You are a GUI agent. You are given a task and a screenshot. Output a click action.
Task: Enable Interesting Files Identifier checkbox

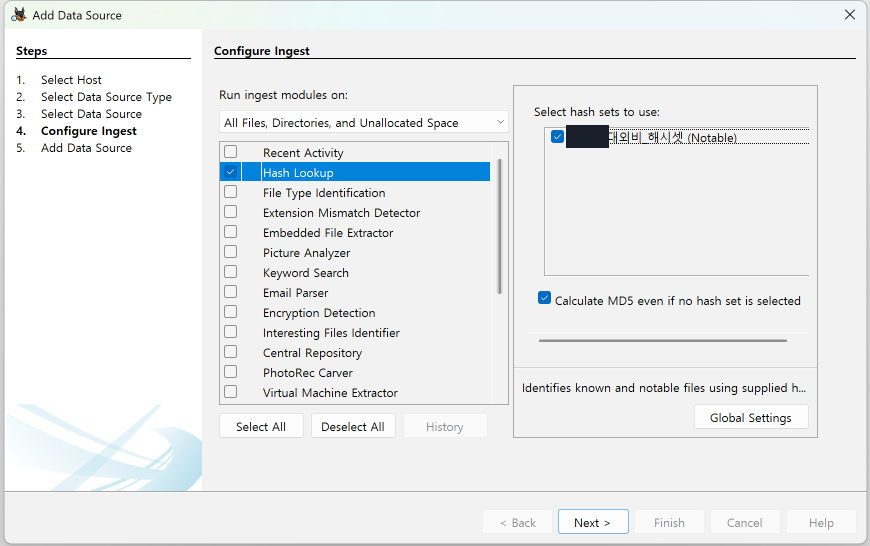click(230, 332)
